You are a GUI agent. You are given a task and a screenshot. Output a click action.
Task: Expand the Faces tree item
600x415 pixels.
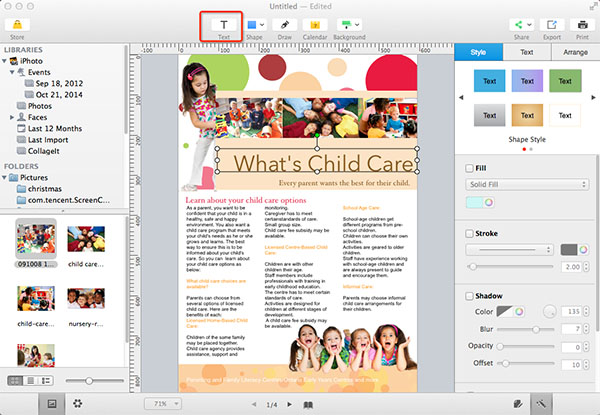click(x=12, y=117)
